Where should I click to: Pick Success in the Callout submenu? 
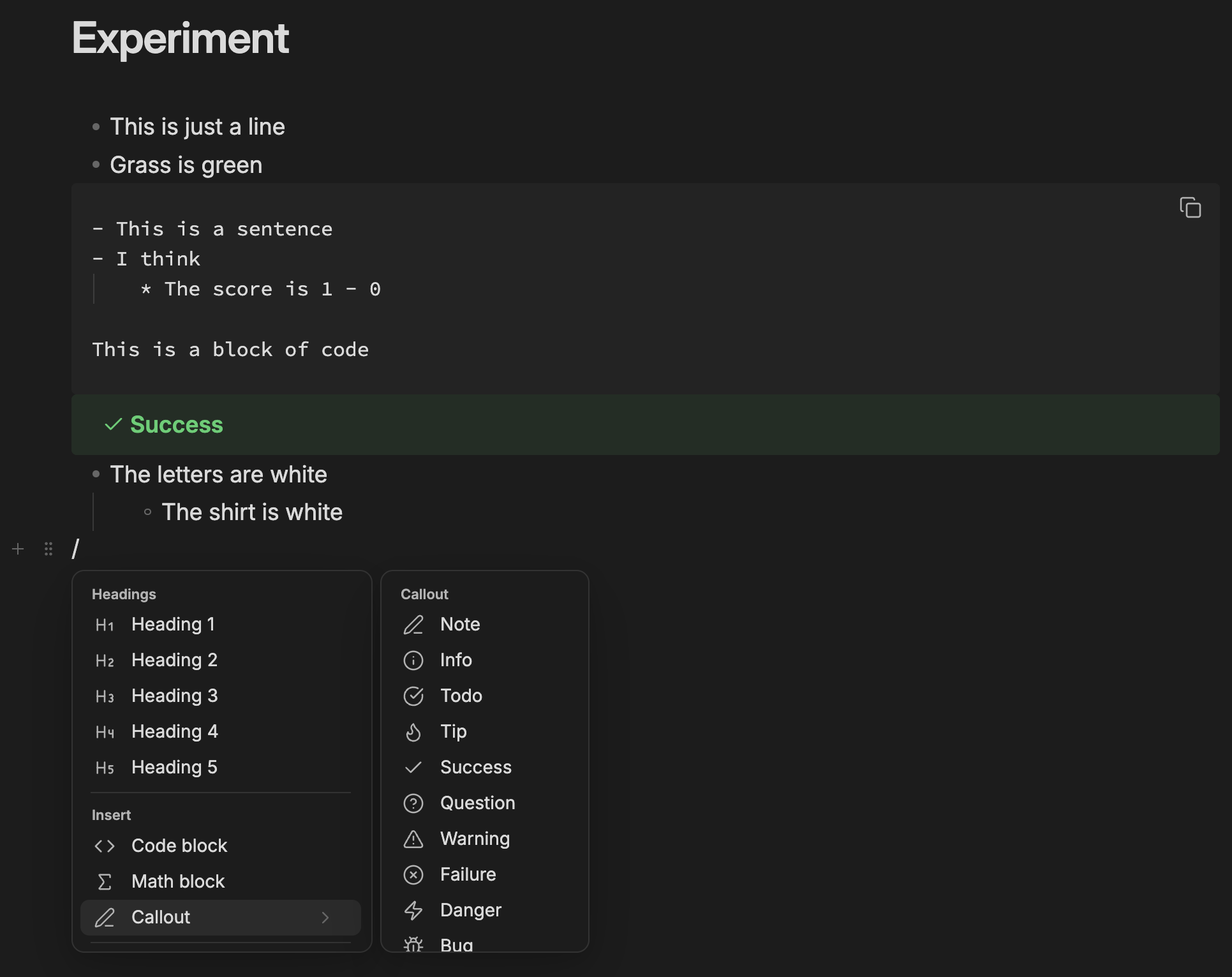coord(484,768)
